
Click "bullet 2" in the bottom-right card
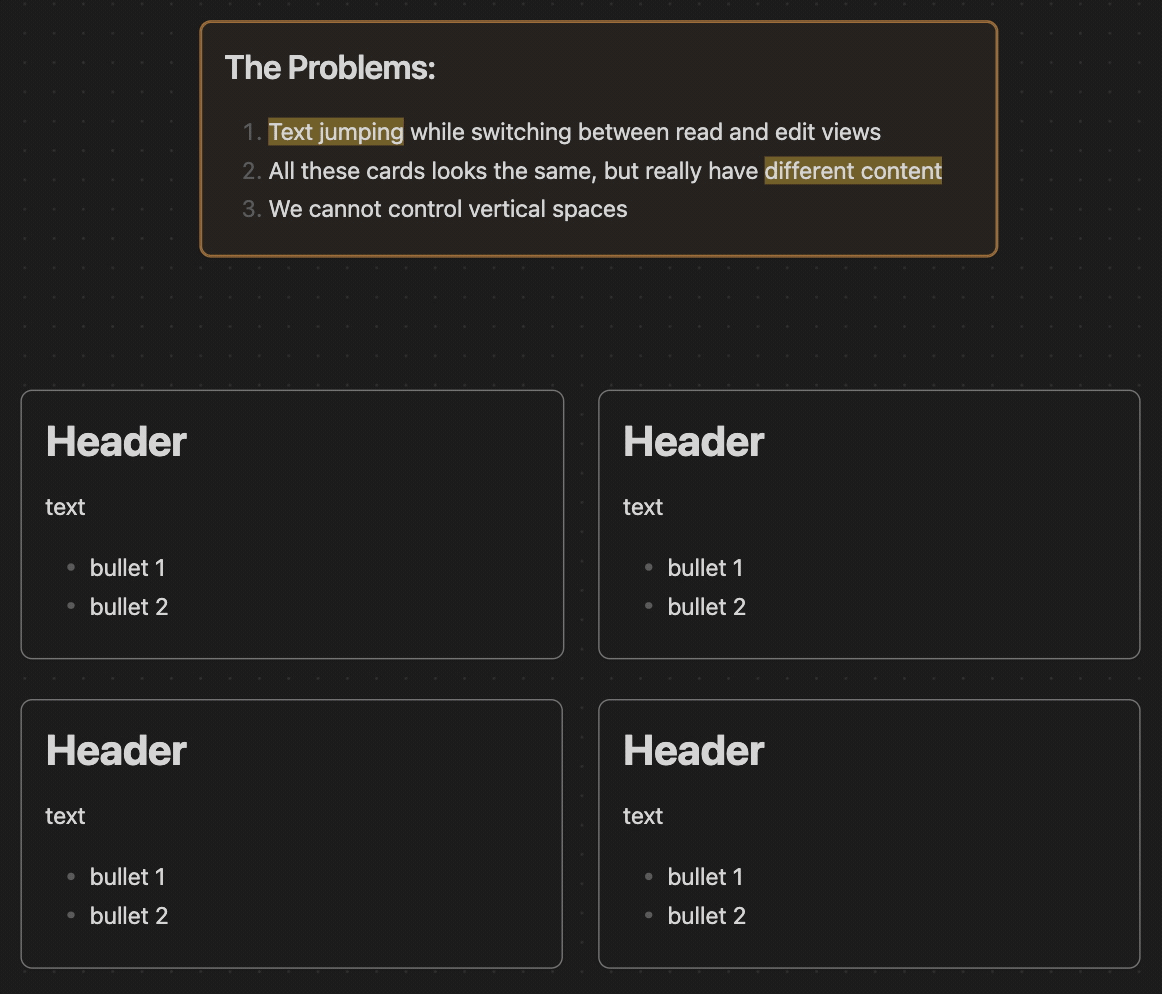point(706,916)
